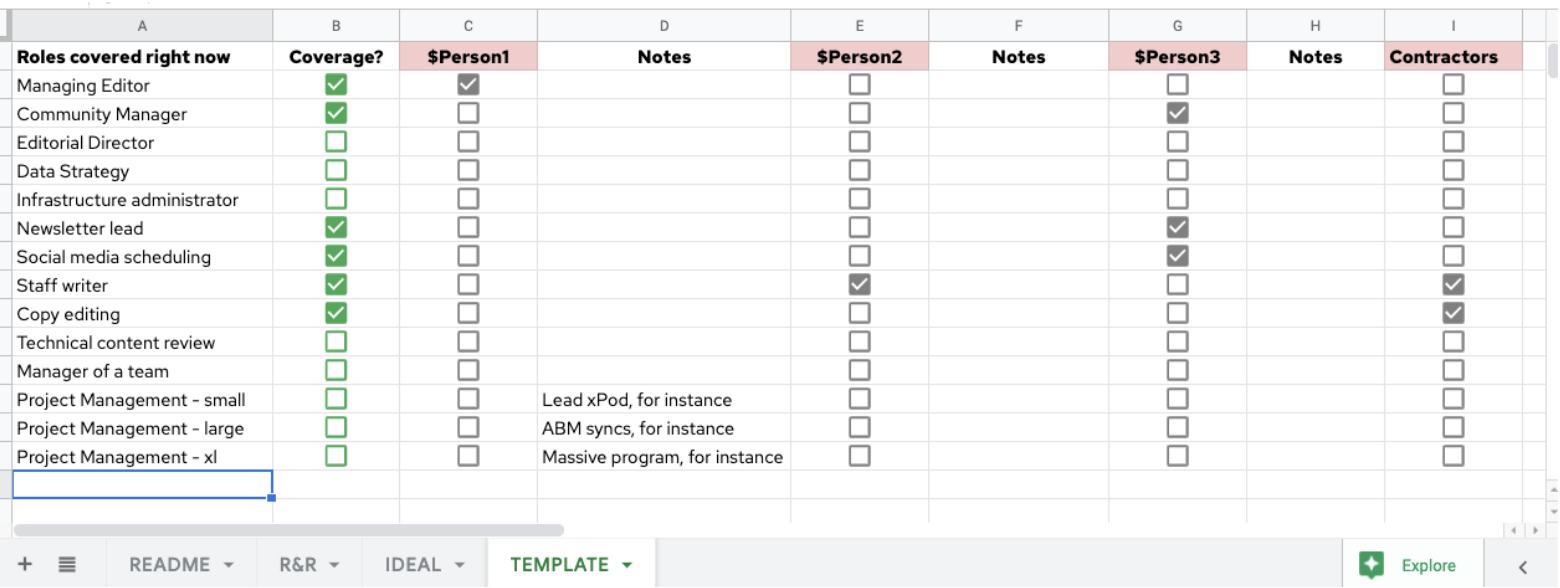The height and width of the screenshot is (588, 1560).
Task: Uncheck Managing Editor coverage checkbox
Action: click(336, 85)
